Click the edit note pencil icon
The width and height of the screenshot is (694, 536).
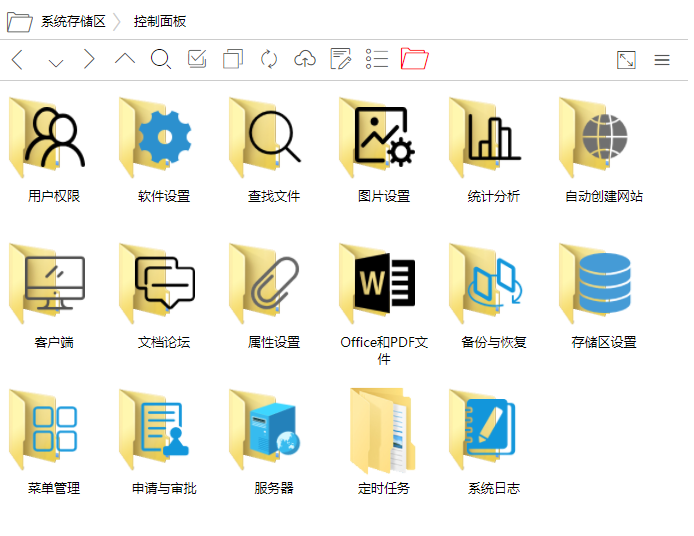tap(341, 59)
